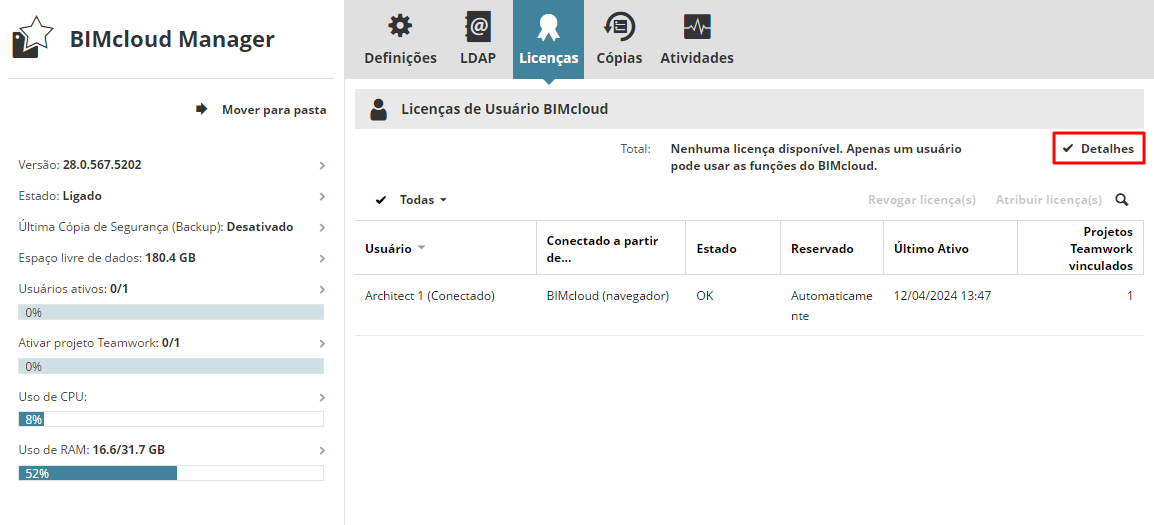This screenshot has height=525, width=1154.
Task: Click the Nenhuma licença disponível message
Action: 815,158
